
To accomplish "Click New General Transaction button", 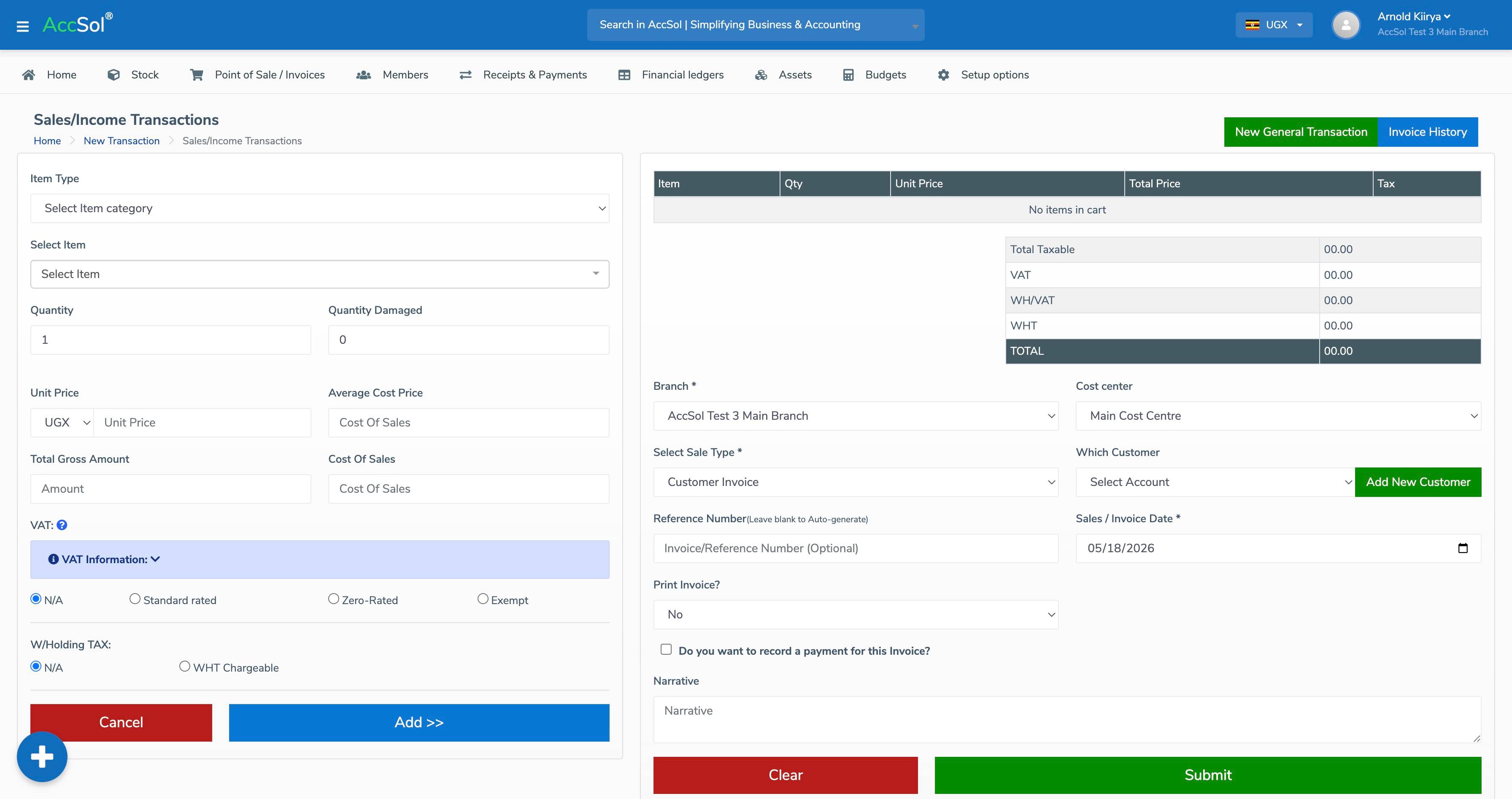I will click(1301, 132).
